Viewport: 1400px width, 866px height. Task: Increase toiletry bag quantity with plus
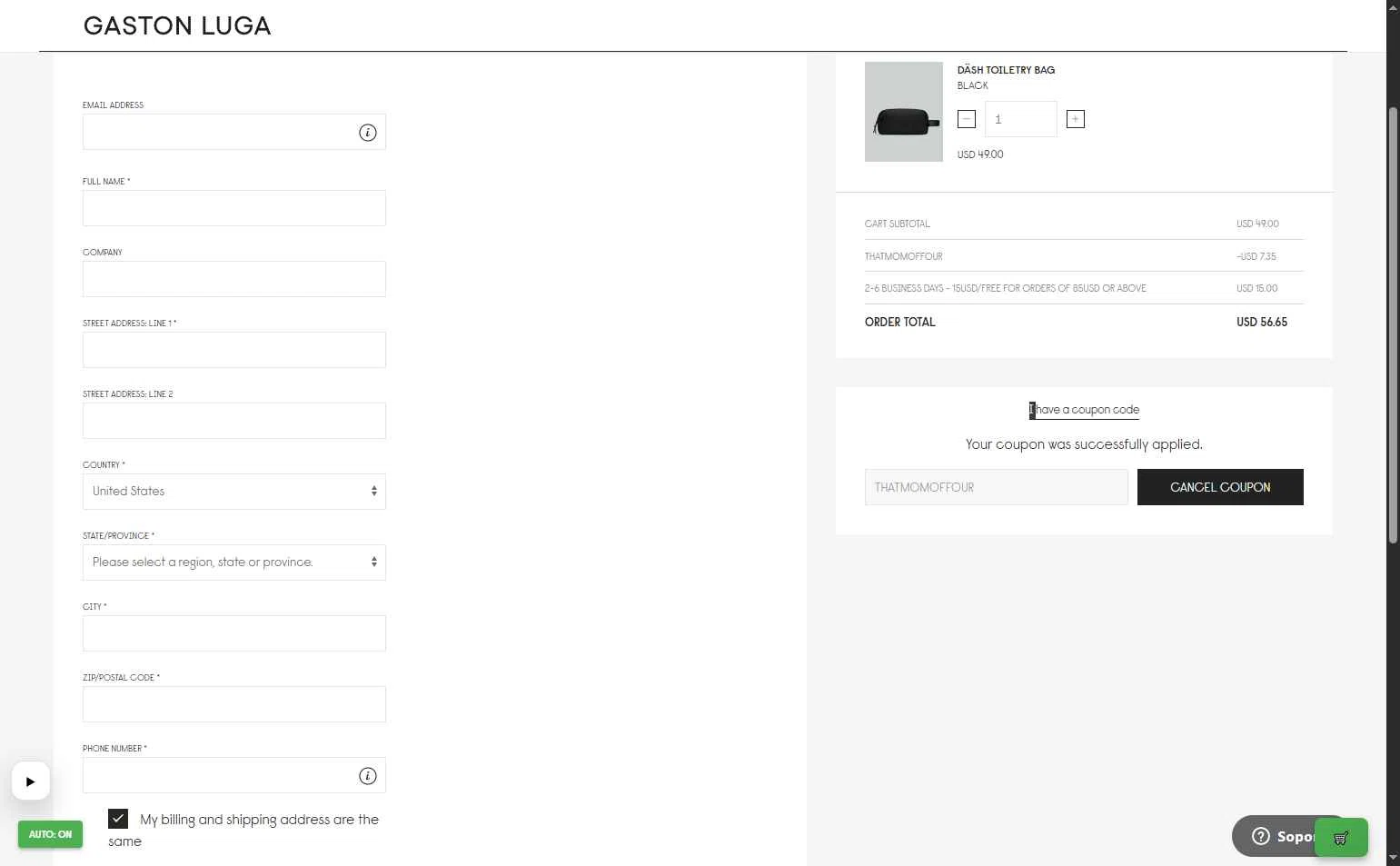(x=1076, y=119)
